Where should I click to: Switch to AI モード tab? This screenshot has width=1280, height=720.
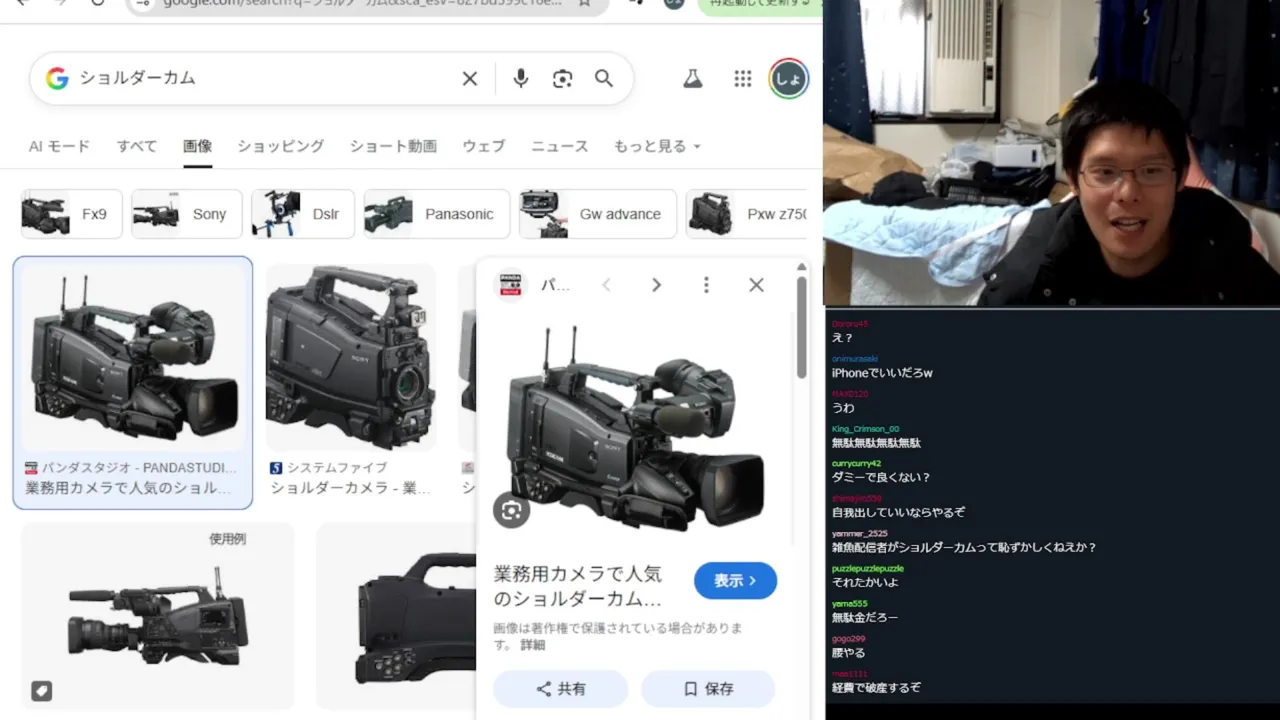click(x=59, y=146)
